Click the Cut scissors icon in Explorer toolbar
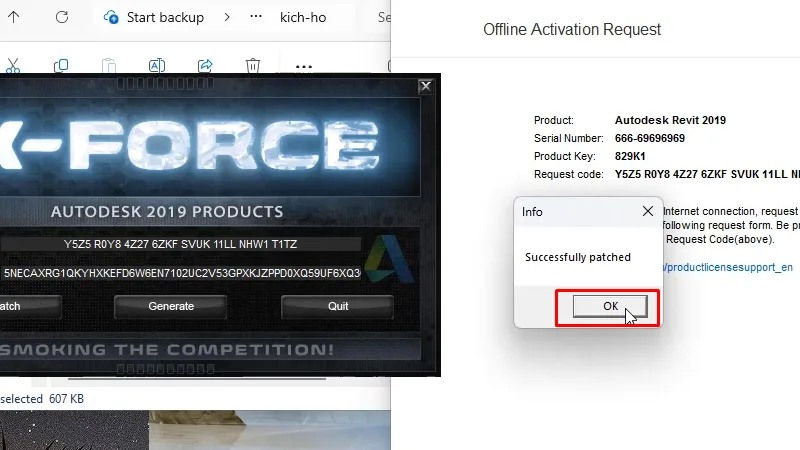Image resolution: width=800 pixels, height=450 pixels. 13,66
